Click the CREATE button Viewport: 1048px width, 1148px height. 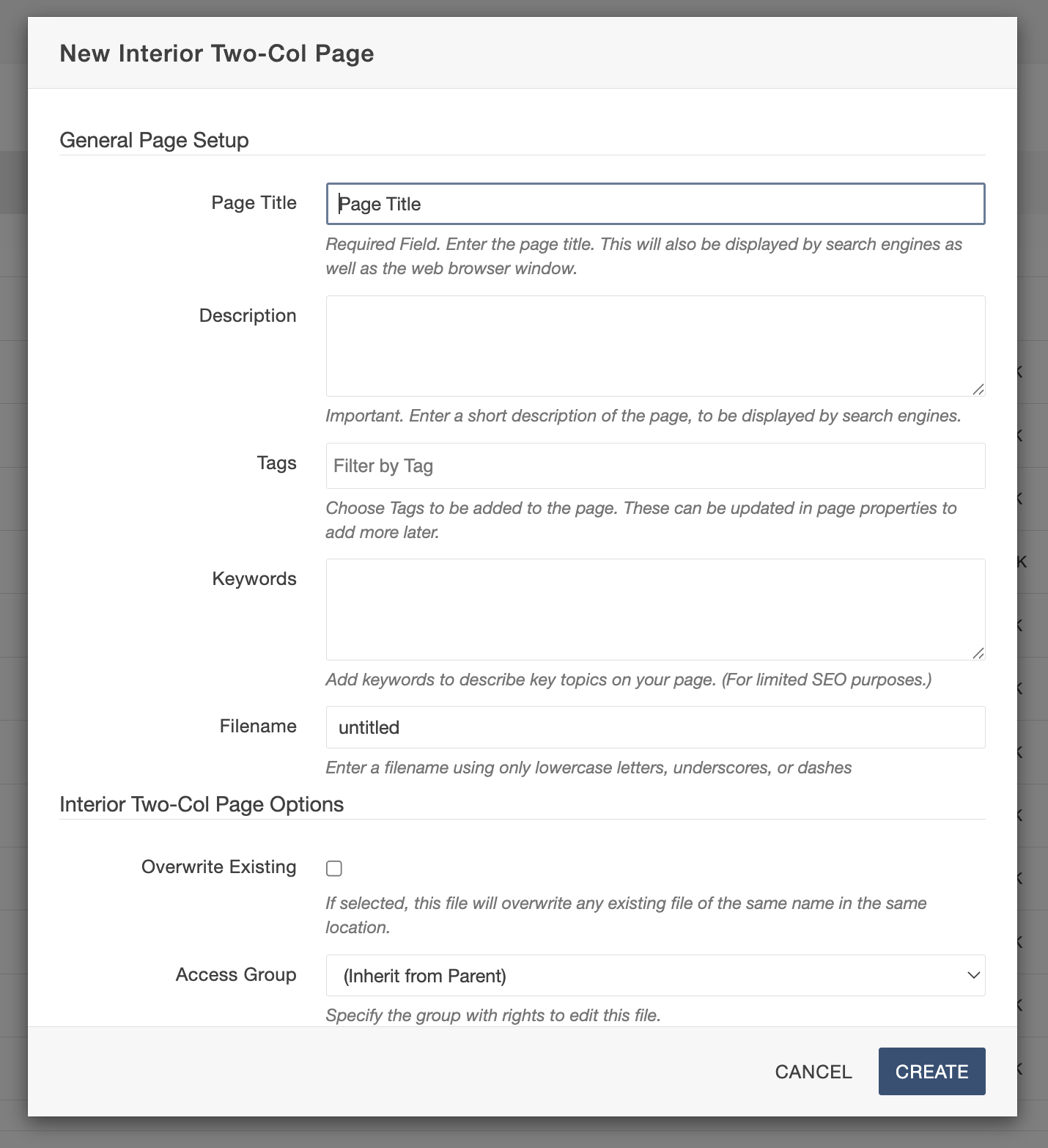(931, 1072)
